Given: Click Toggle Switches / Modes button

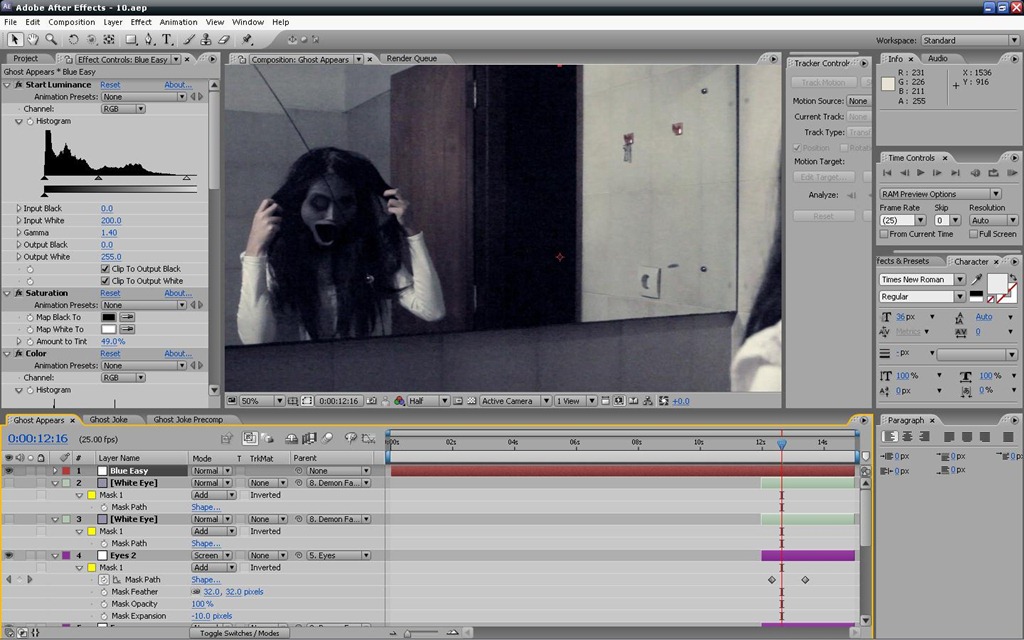Looking at the screenshot, I should [x=239, y=633].
